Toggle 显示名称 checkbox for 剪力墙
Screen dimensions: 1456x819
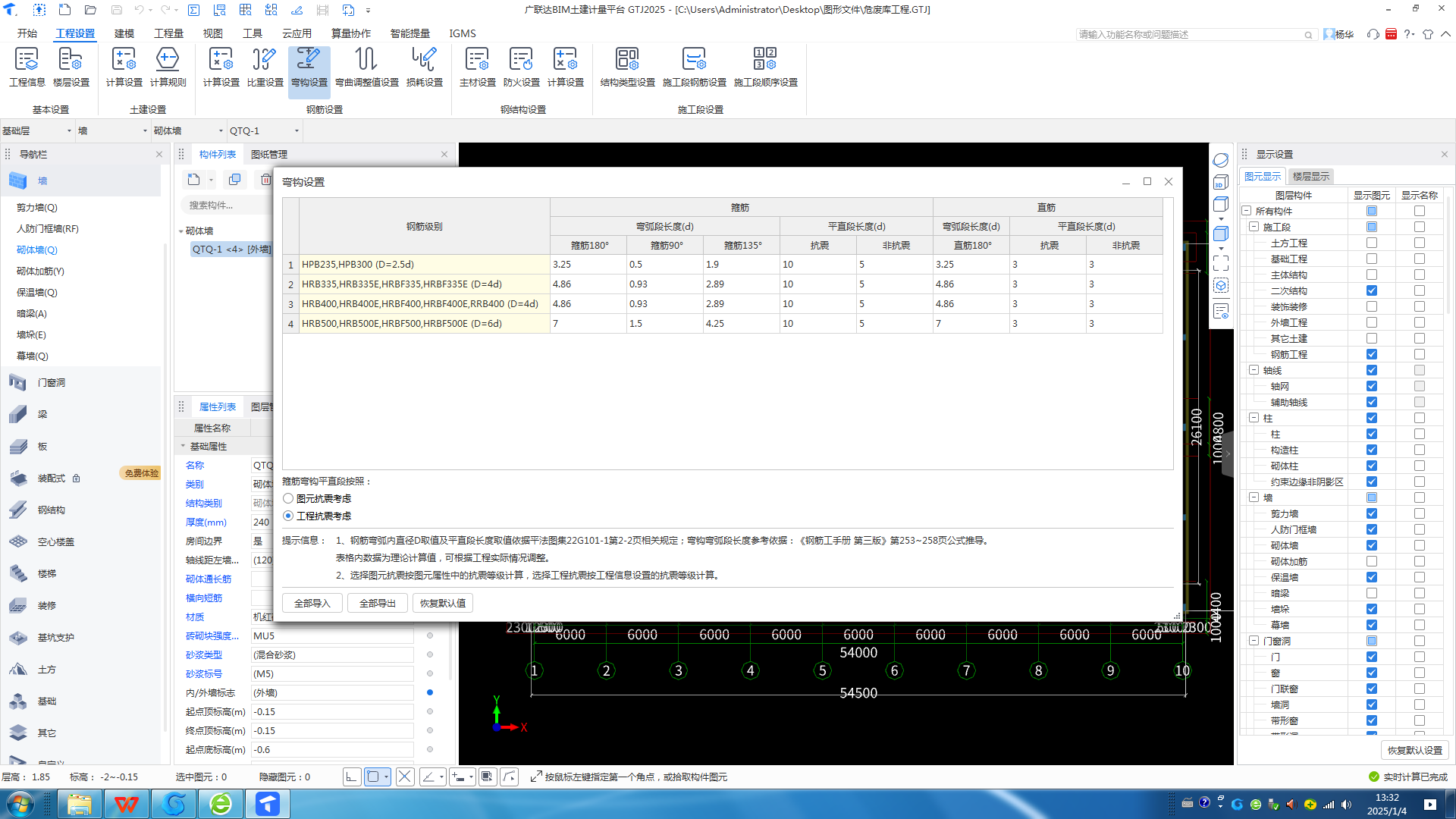click(1419, 513)
